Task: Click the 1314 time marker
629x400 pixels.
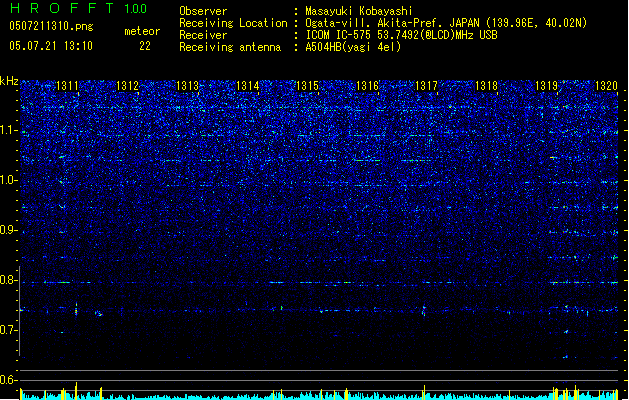Action: point(248,86)
